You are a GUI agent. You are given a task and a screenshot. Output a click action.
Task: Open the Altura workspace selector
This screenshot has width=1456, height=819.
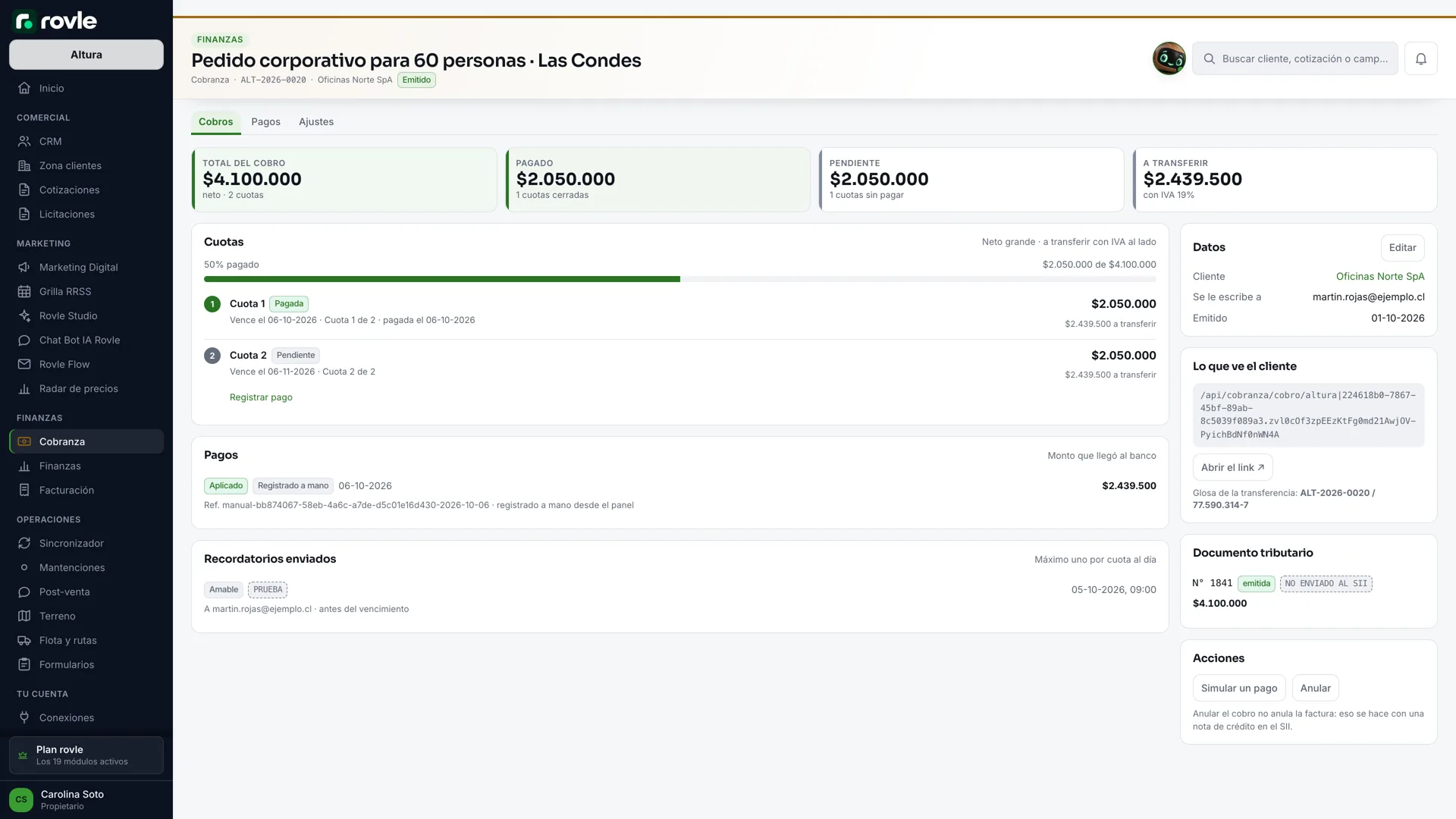(x=86, y=55)
